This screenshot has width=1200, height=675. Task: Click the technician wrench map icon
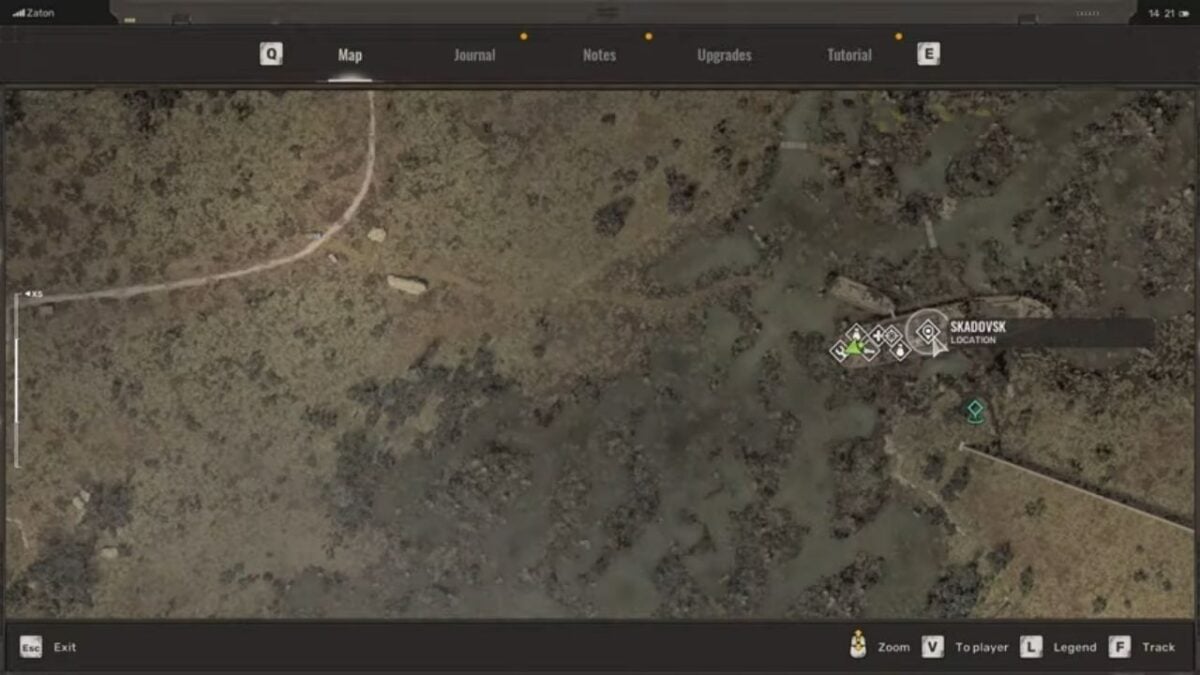(x=869, y=351)
